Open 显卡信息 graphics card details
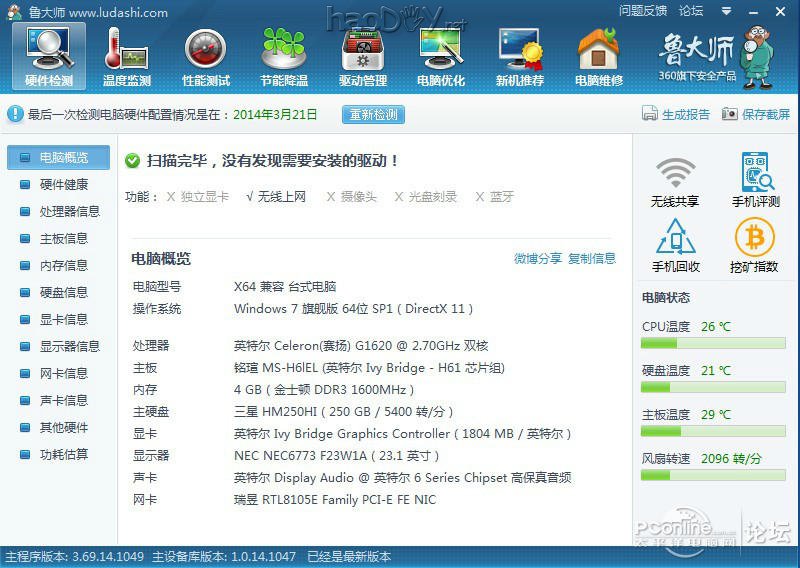Screen dimensions: 800x568 point(63,320)
